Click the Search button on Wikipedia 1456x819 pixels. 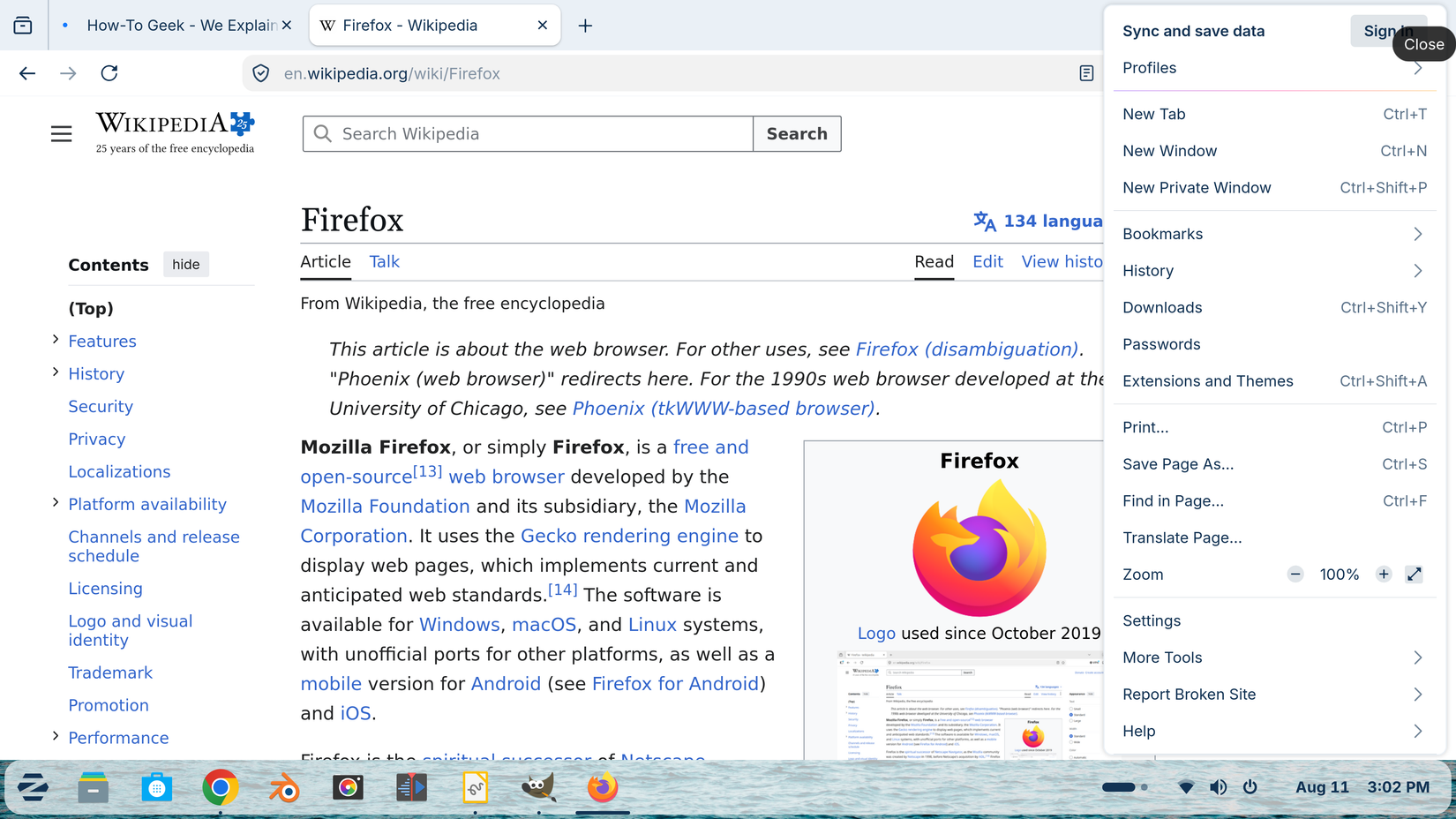(797, 134)
